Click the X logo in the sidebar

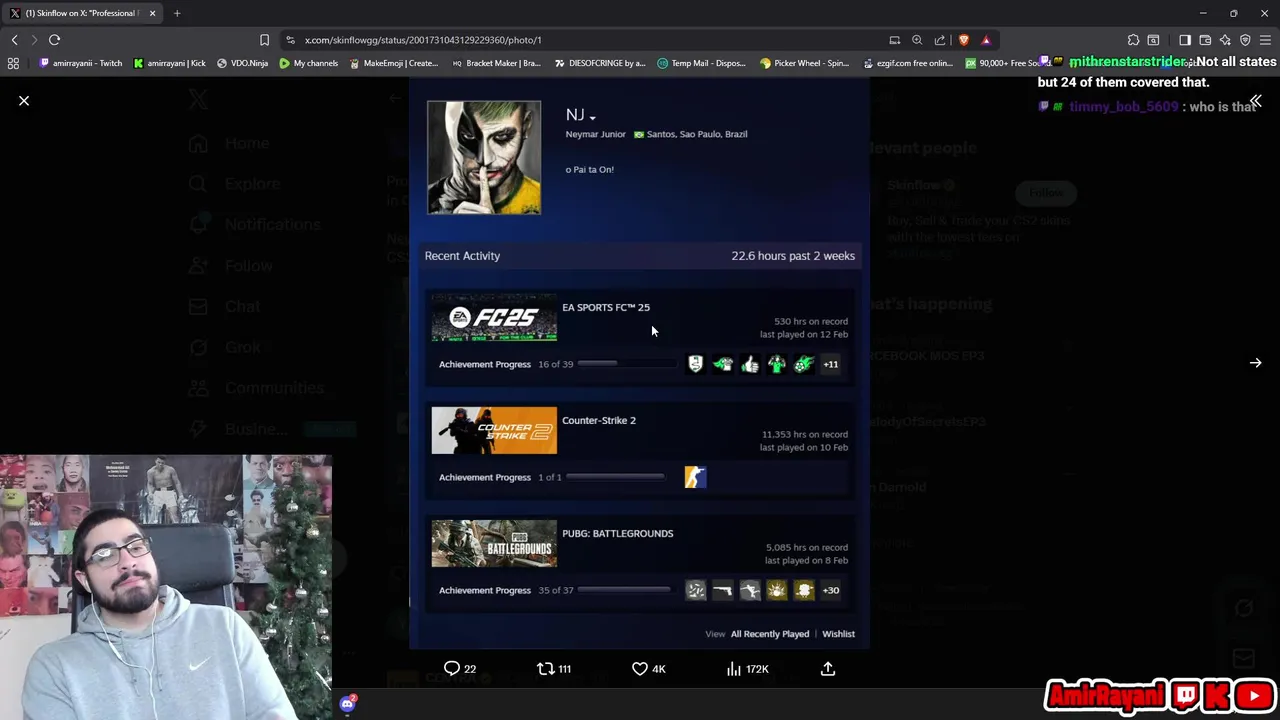pyautogui.click(x=198, y=99)
